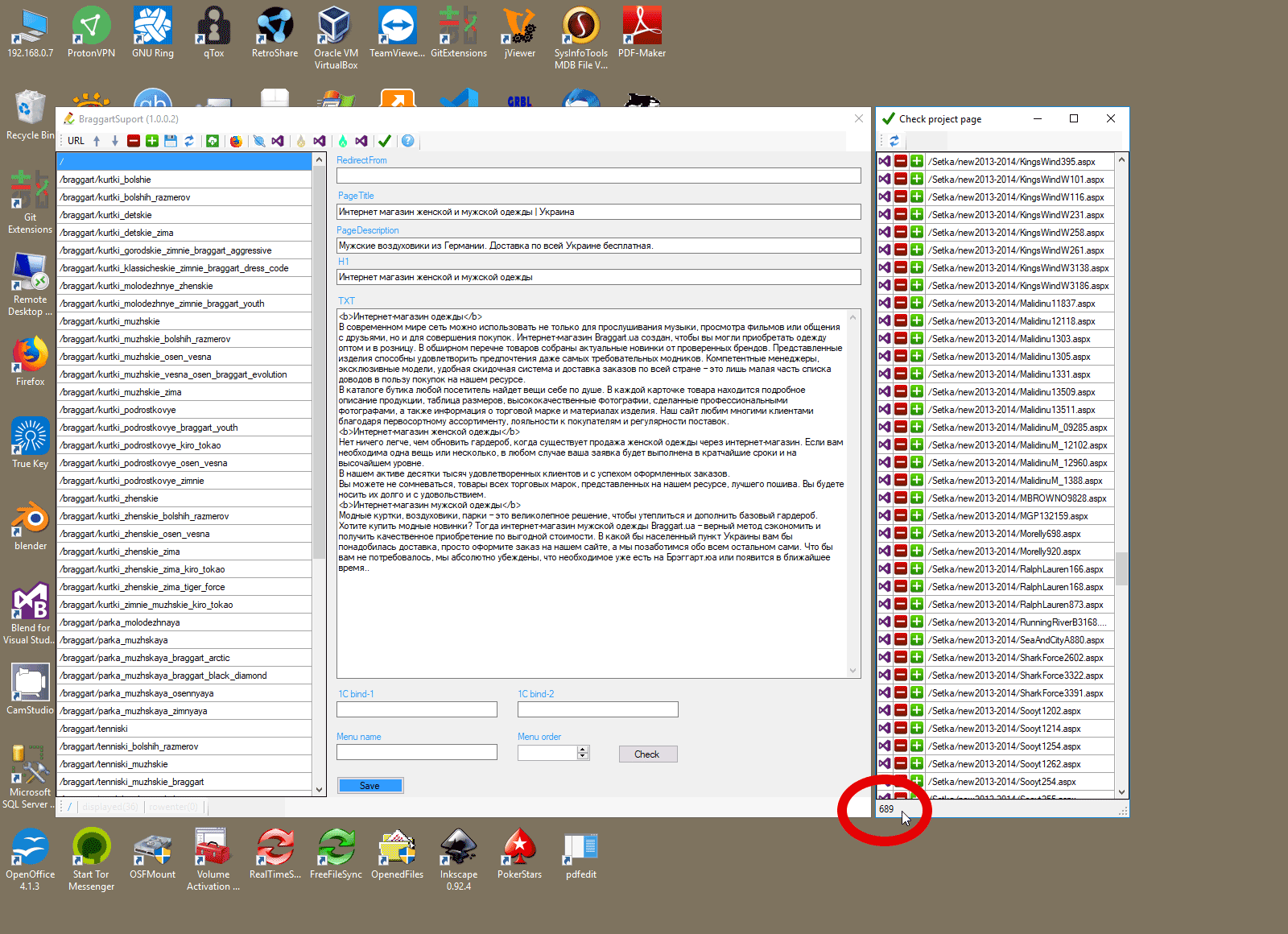Click the red minus icon for Malidinu1303.aspx row
This screenshot has width=1288, height=934.
point(901,338)
